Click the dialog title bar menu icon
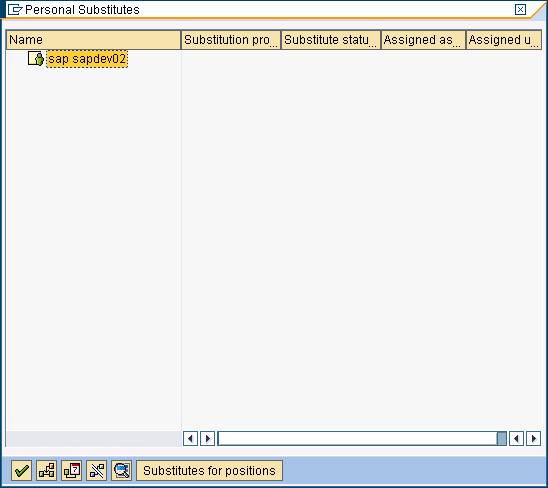Viewport: 548px width, 488px height. click(15, 10)
